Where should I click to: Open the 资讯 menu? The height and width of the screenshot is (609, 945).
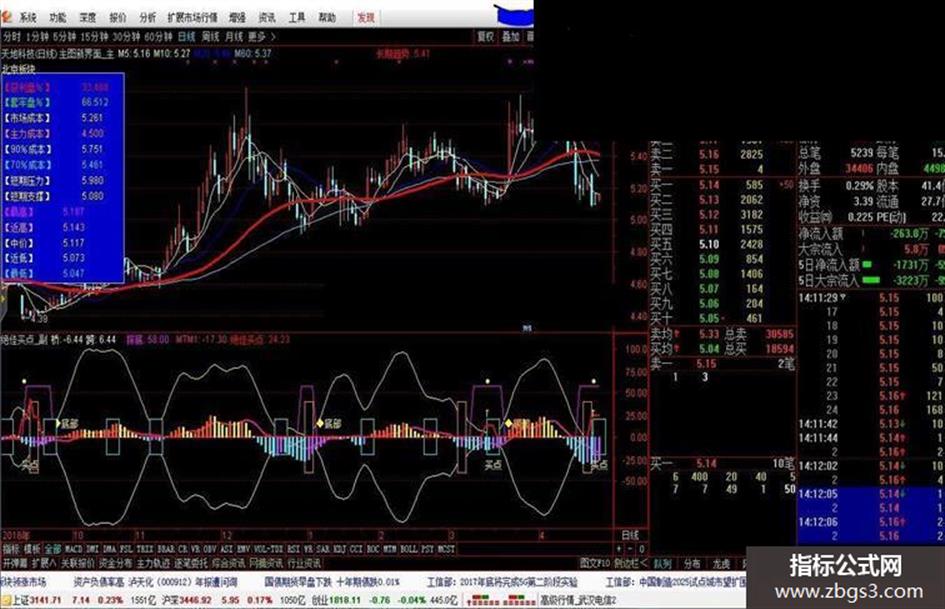(x=266, y=17)
